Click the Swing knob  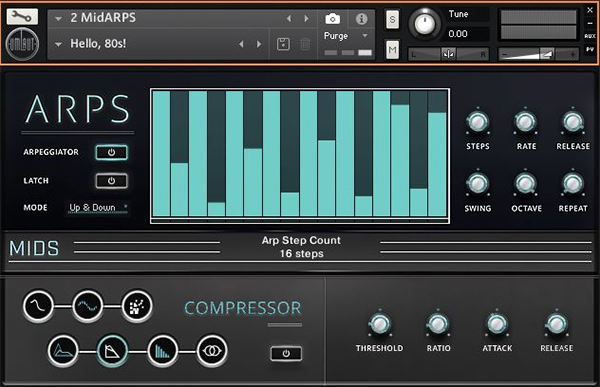[x=478, y=184]
